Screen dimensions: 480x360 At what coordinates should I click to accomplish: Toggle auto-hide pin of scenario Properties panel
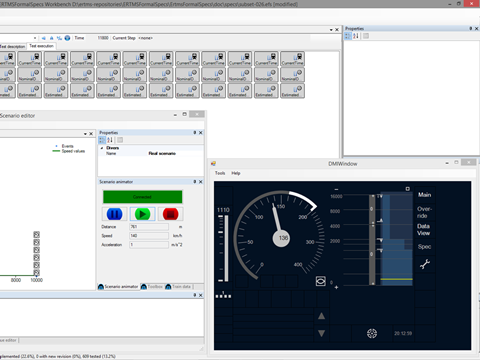pos(195,133)
